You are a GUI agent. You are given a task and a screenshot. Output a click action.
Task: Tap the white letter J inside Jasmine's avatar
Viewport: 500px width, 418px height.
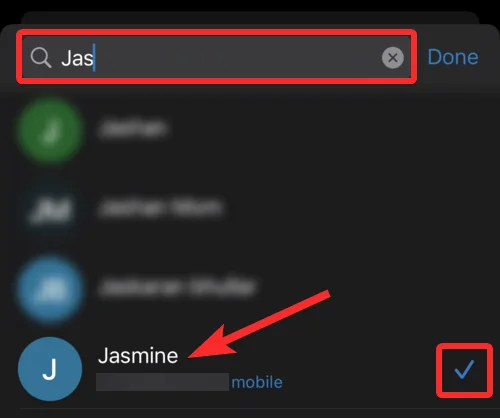[x=50, y=370]
